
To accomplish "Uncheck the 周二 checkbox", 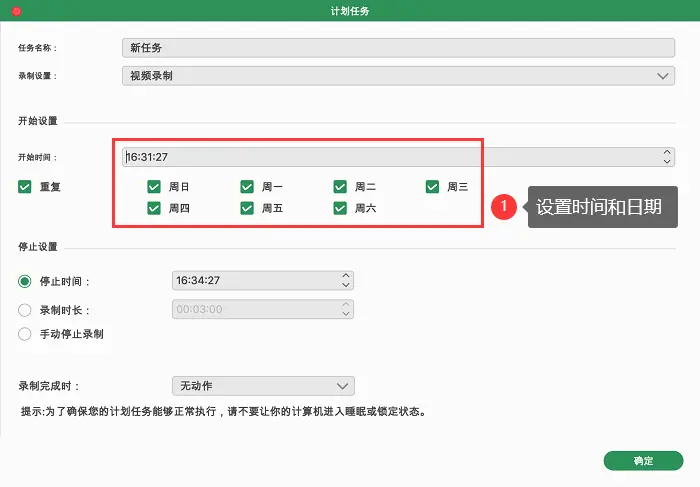I will (340, 187).
